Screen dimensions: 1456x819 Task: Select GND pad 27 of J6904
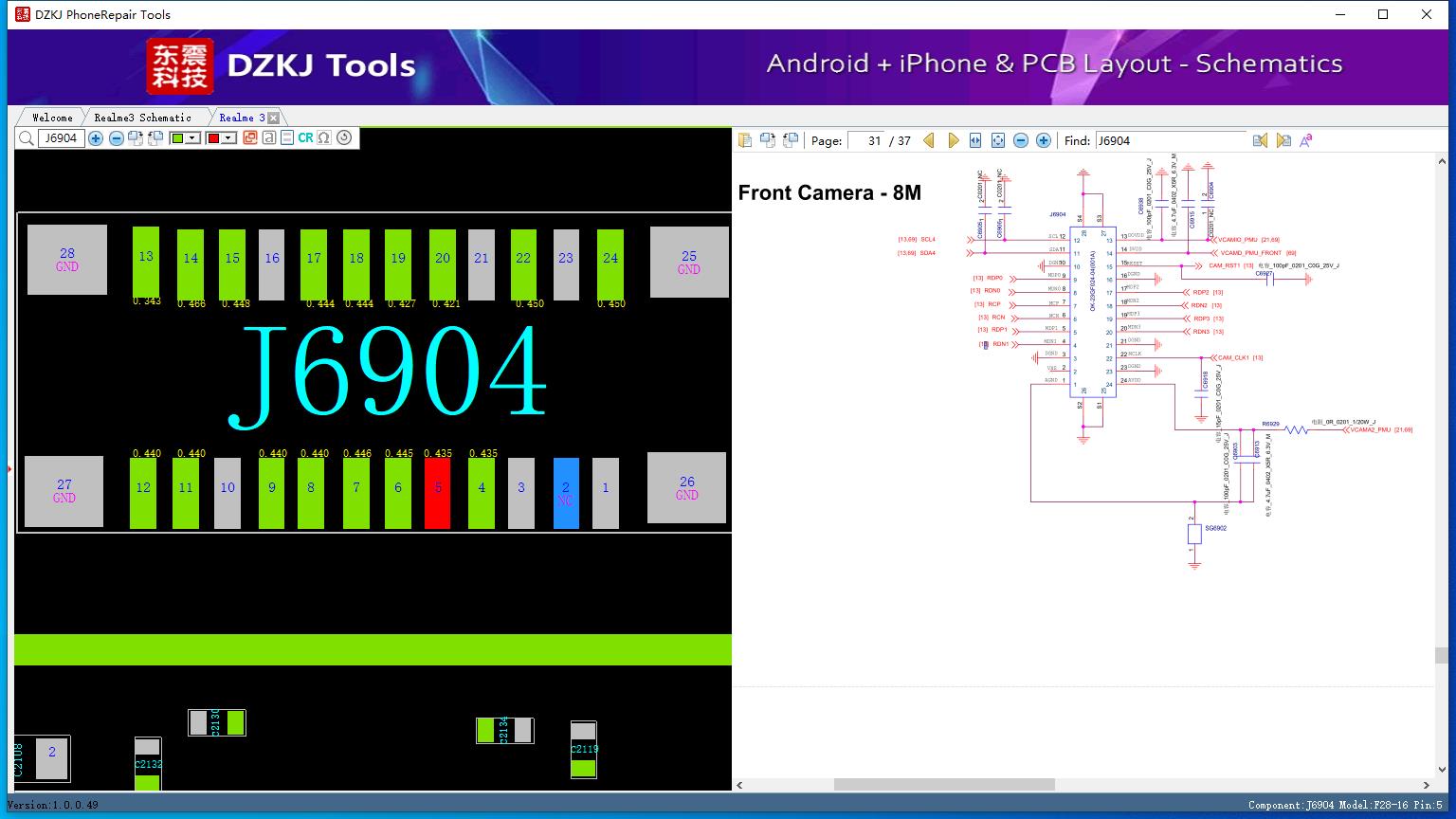64,491
